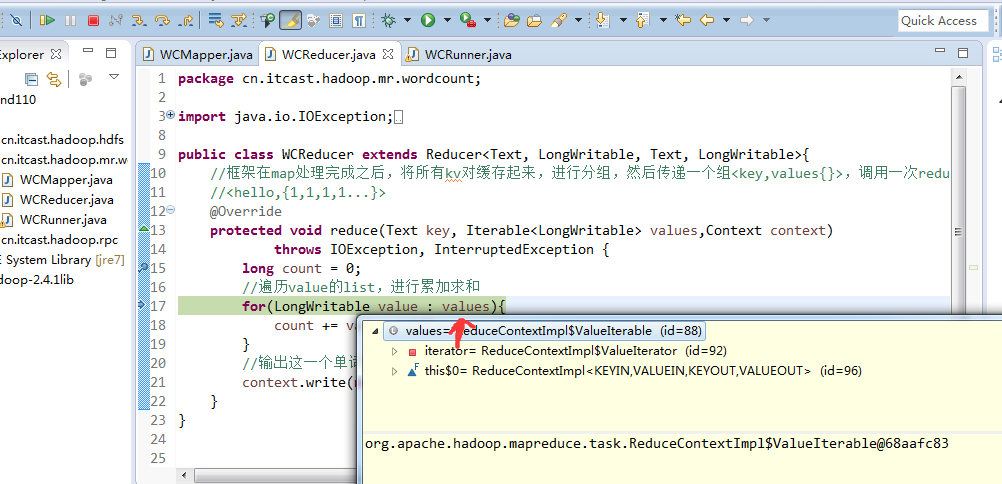Click in the Quick Access field
The width and height of the screenshot is (1002, 484).
[x=942, y=21]
